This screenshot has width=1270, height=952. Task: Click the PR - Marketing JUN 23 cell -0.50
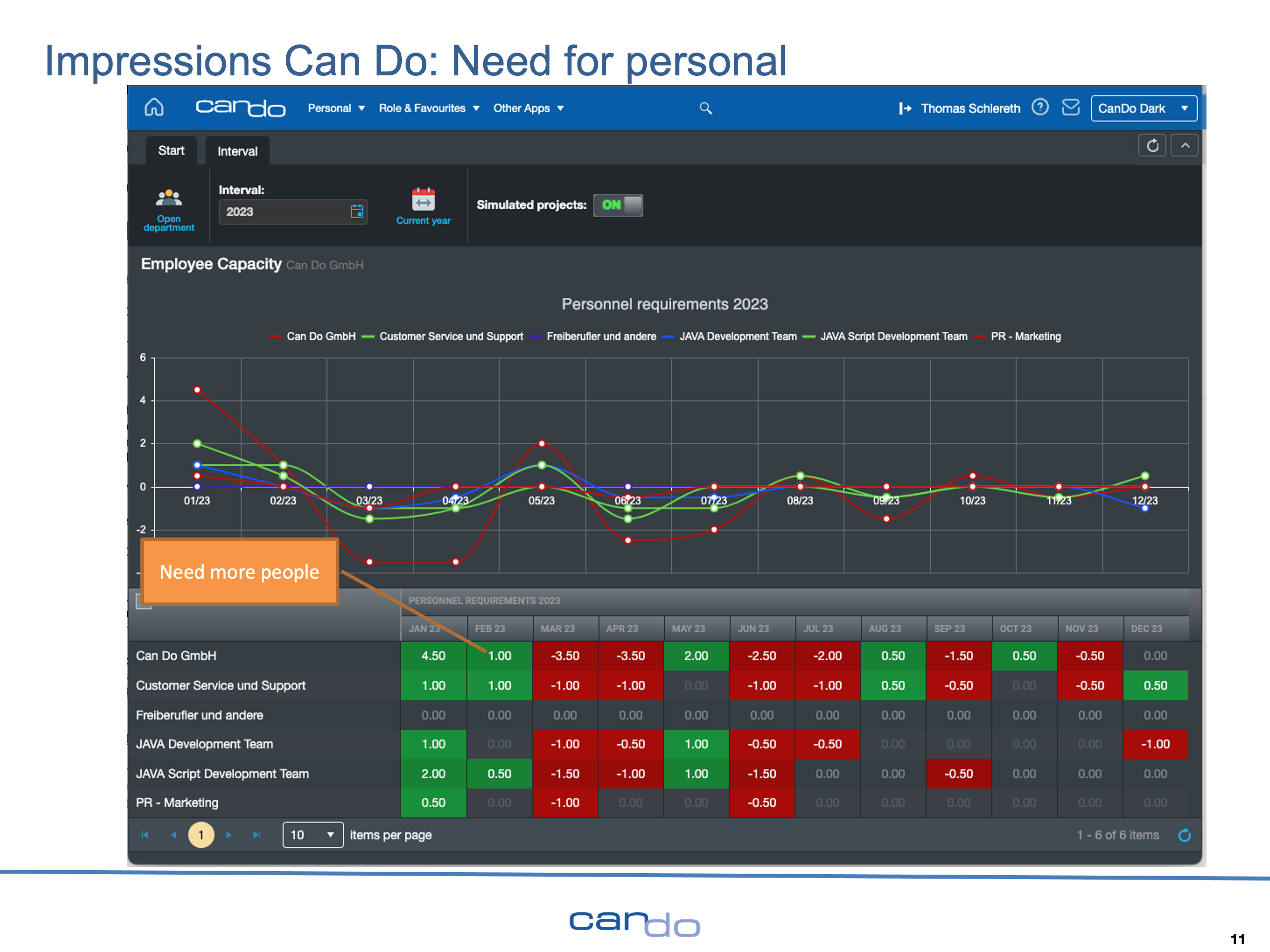pos(762,803)
